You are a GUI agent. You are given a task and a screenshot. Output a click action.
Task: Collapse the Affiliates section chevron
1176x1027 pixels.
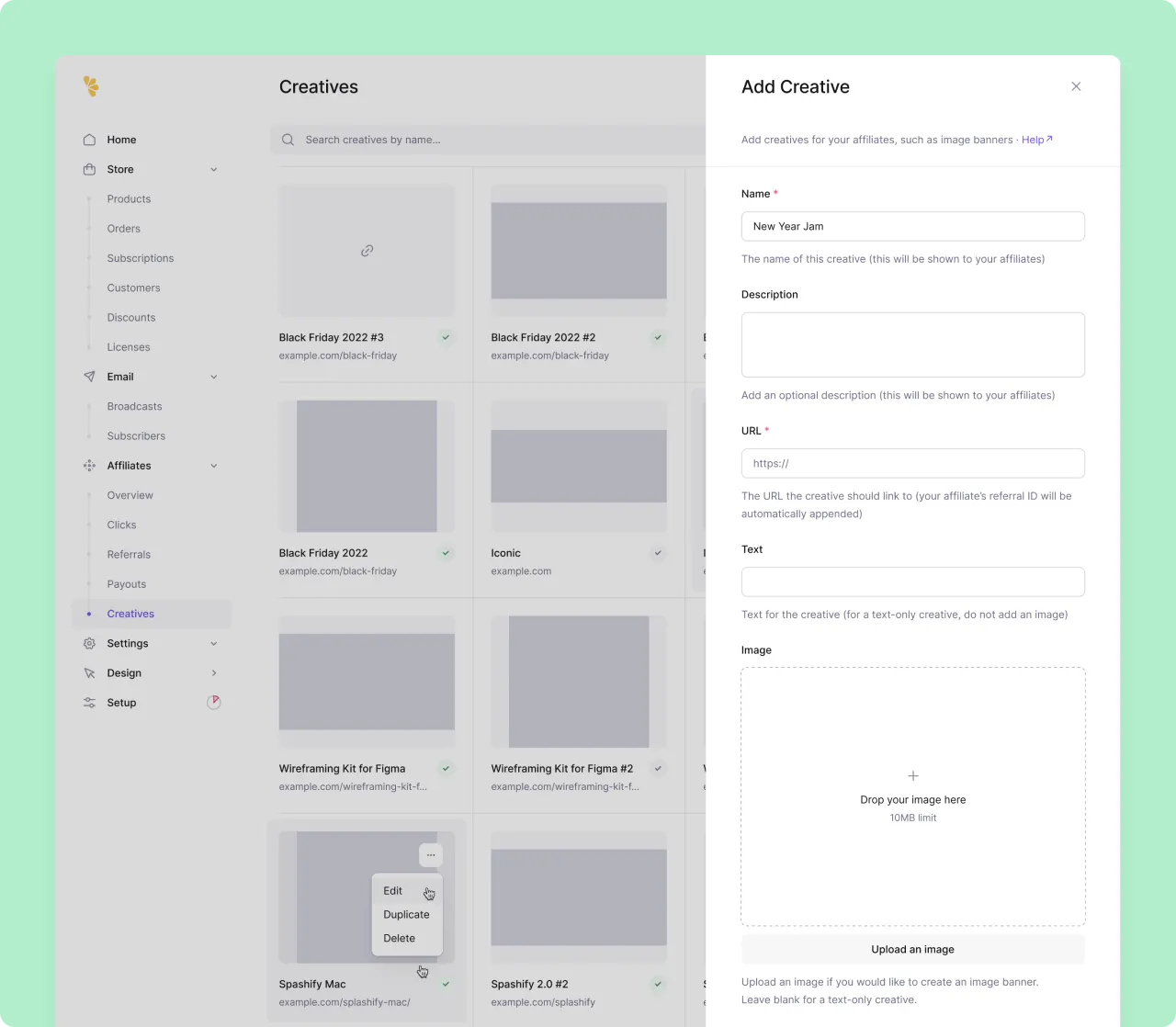click(214, 466)
